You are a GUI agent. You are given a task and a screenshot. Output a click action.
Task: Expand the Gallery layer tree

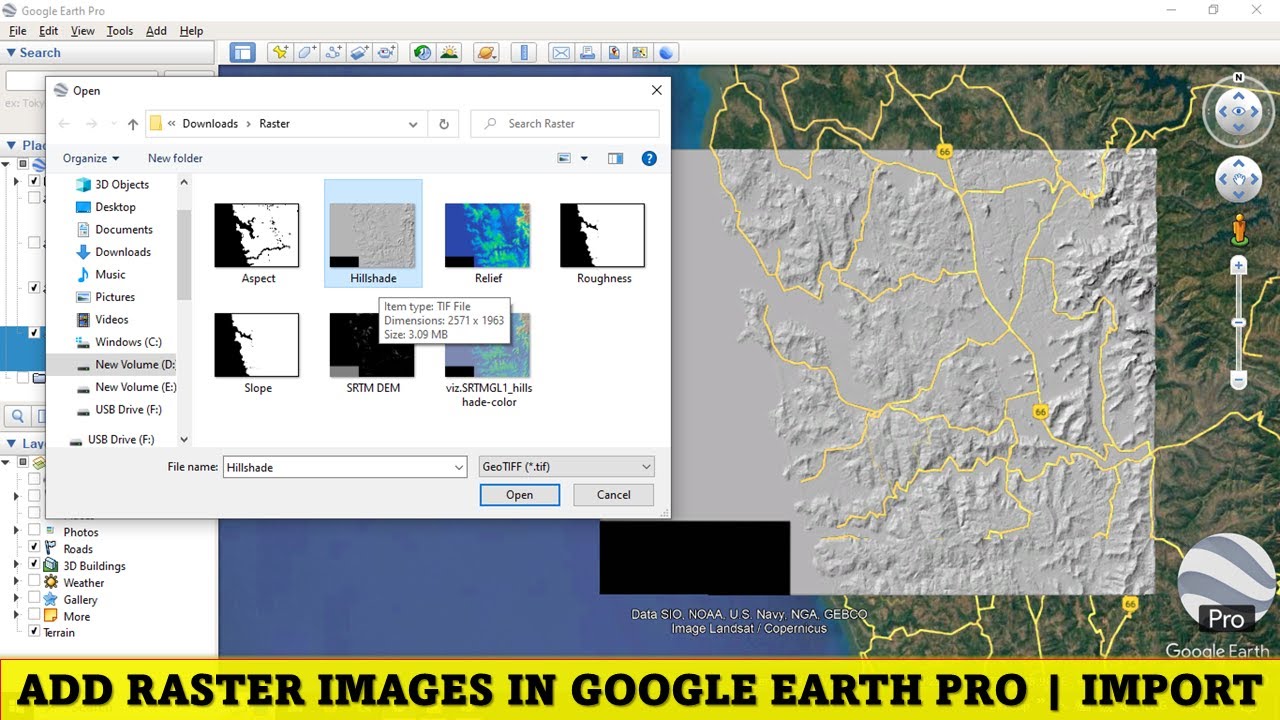coord(16,599)
